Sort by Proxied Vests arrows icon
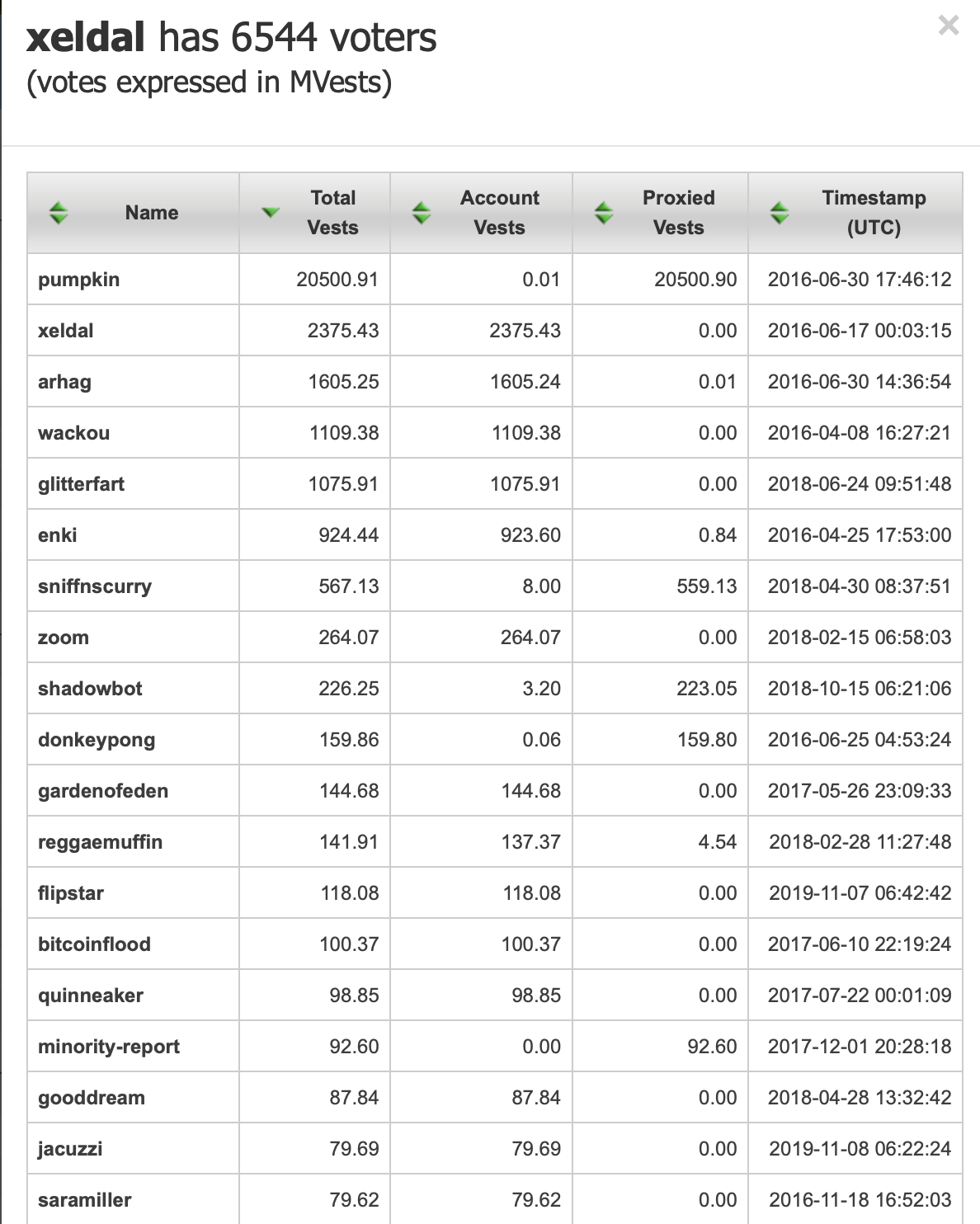 604,213
